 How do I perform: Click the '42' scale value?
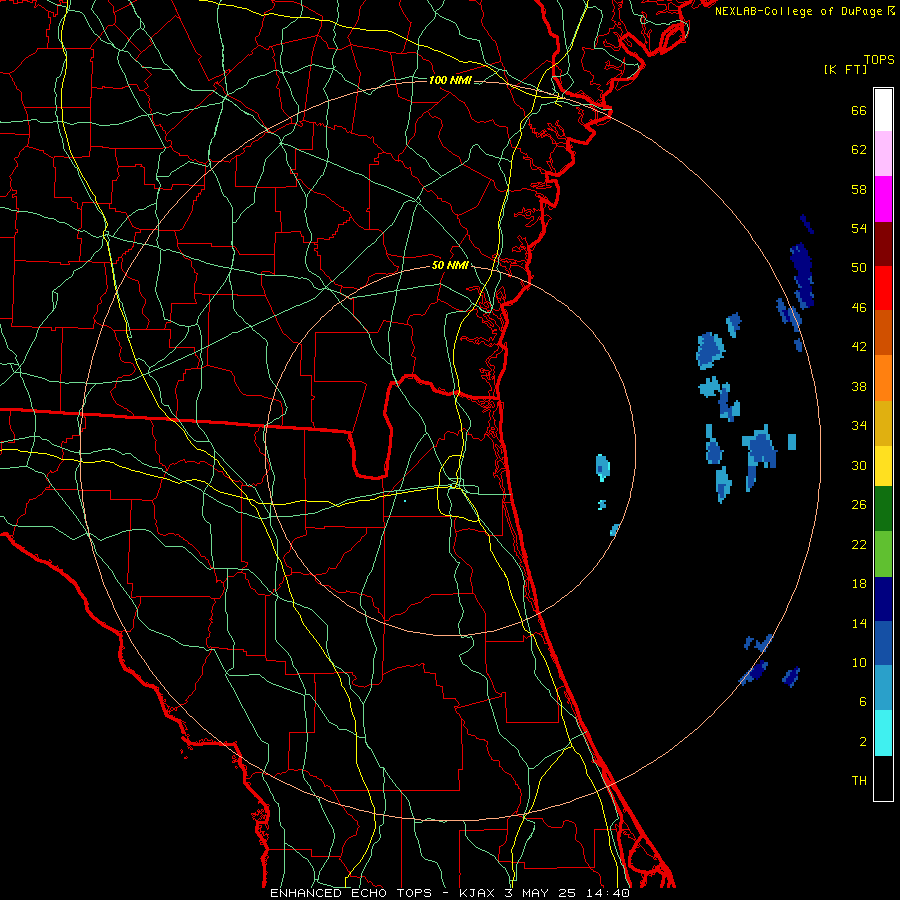tap(859, 347)
